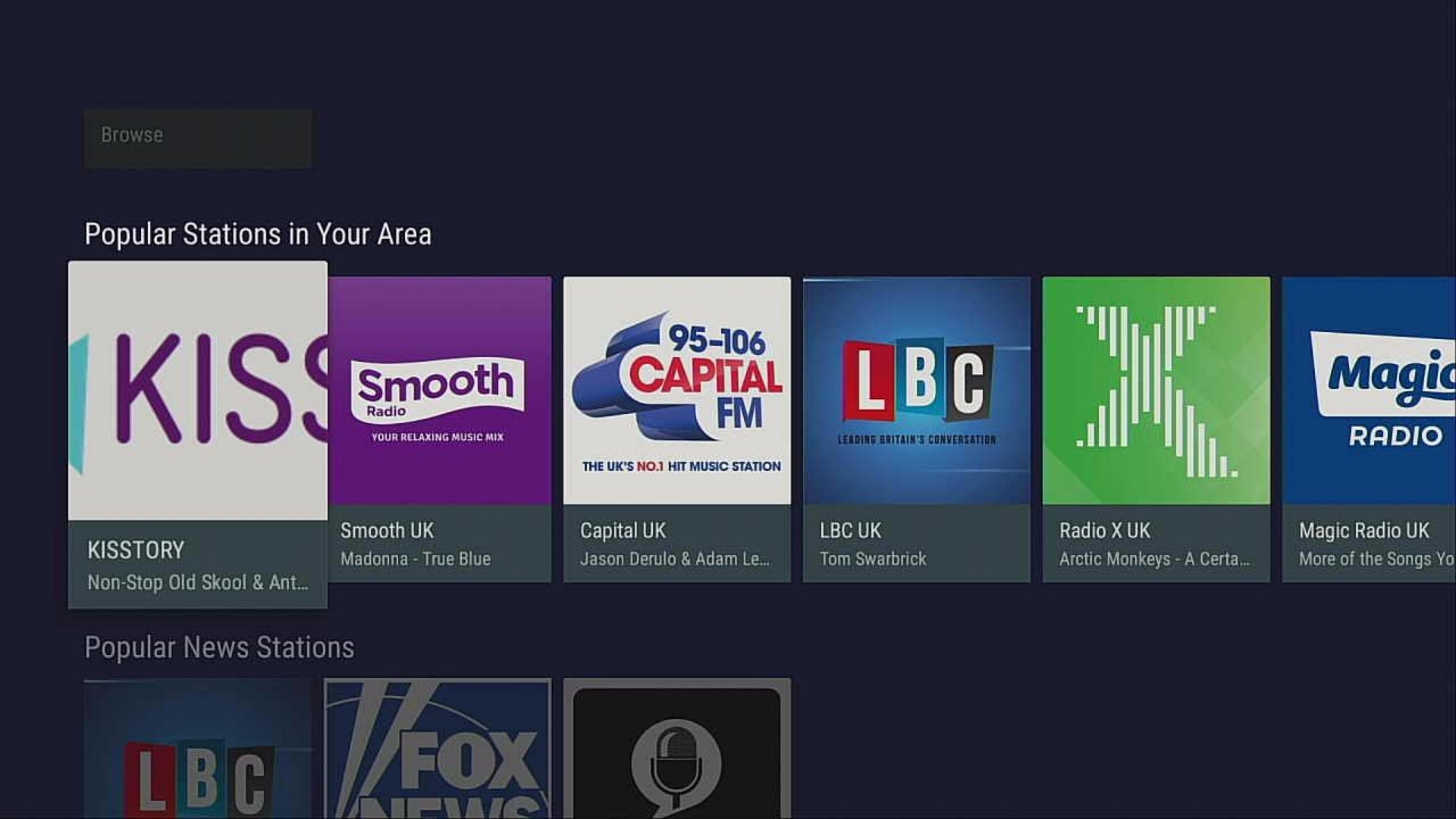The image size is (1456, 819).
Task: Click the 'KISSTORY' station title
Action: [136, 550]
